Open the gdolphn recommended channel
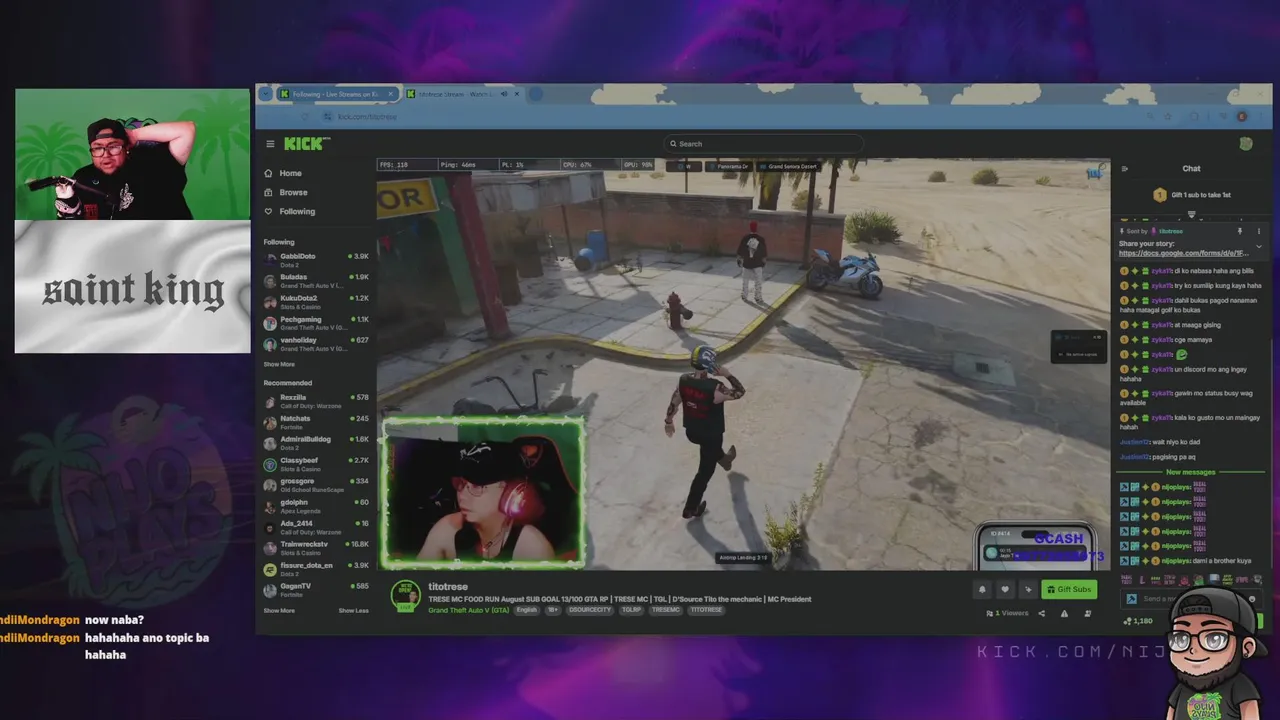Viewport: 1280px width, 720px height. pyautogui.click(x=316, y=505)
